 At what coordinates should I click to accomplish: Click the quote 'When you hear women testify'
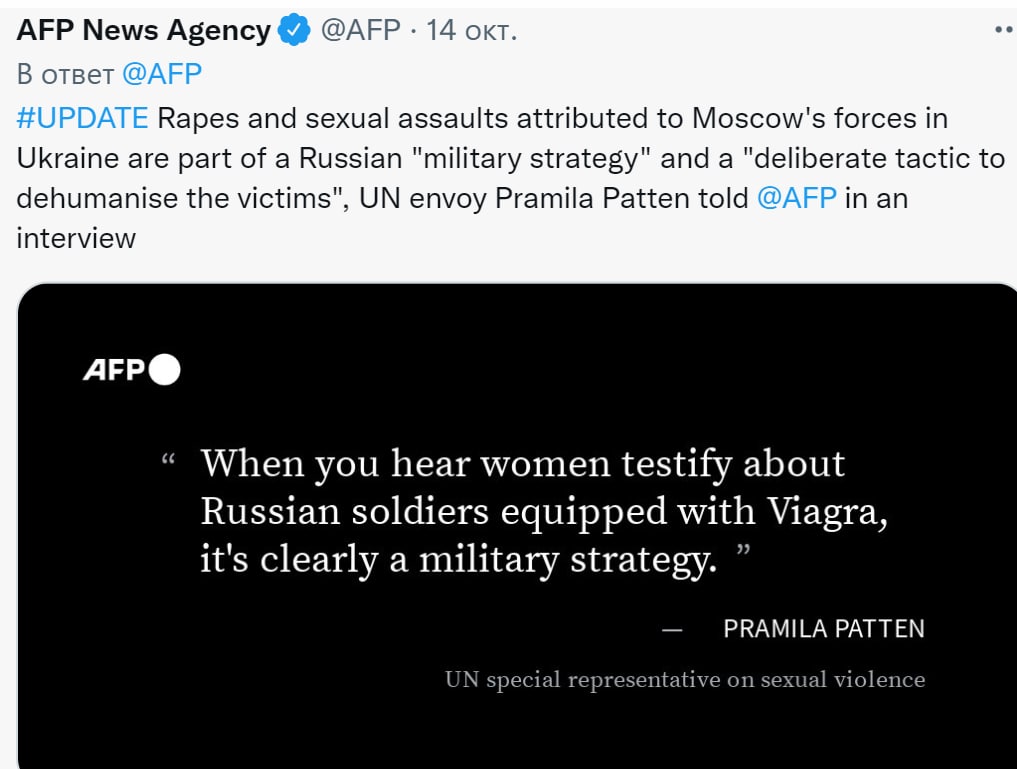(x=522, y=464)
